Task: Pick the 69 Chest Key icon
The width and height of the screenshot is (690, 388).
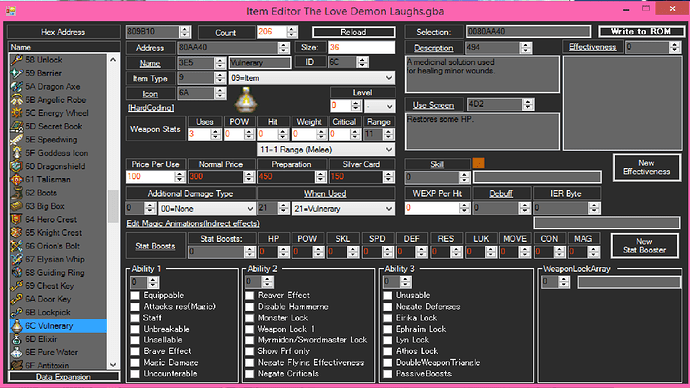Action: point(17,286)
